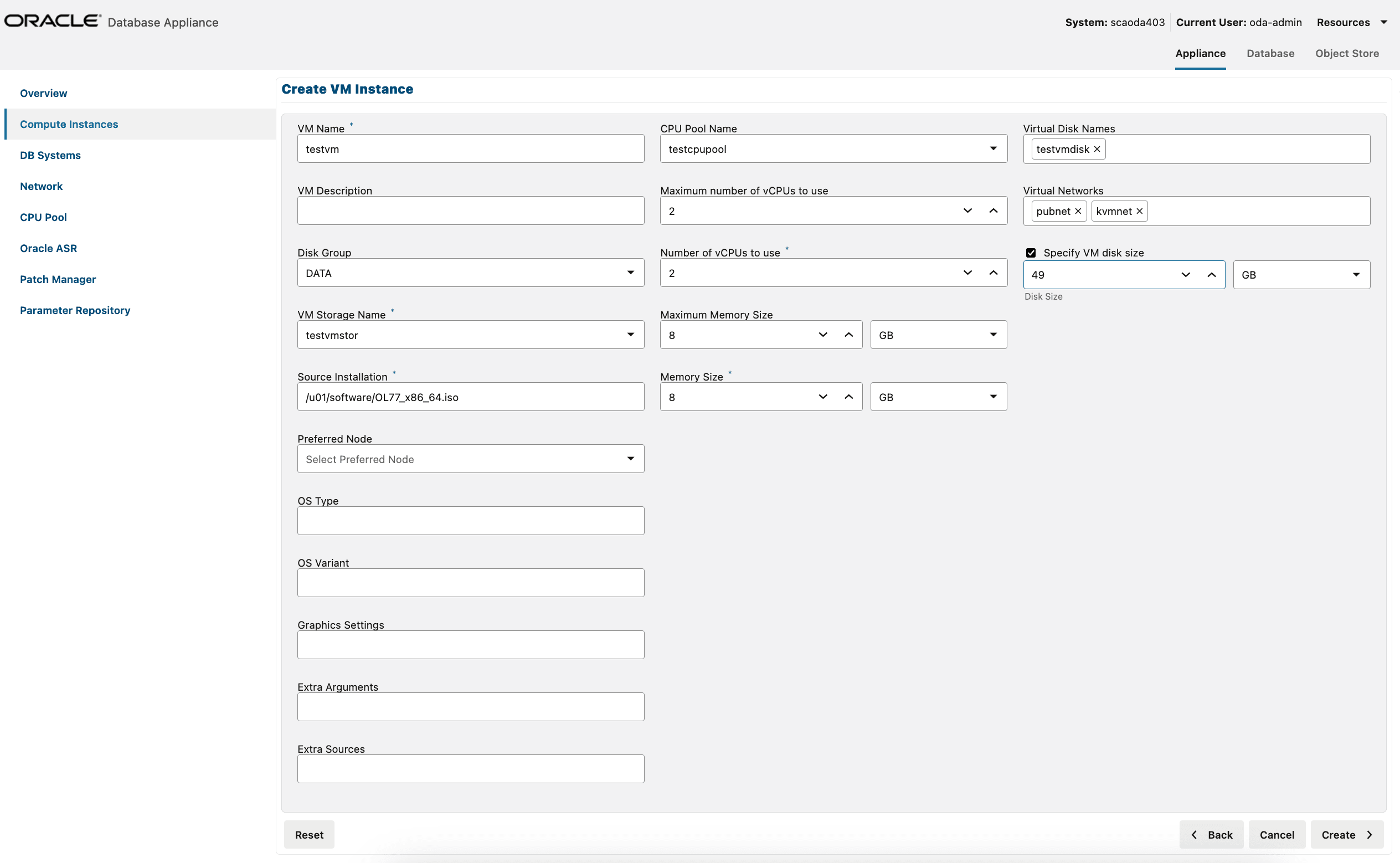Image resolution: width=1400 pixels, height=863 pixels.
Task: Remove testvmdisk from Virtual Disk Names
Action: pos(1096,149)
